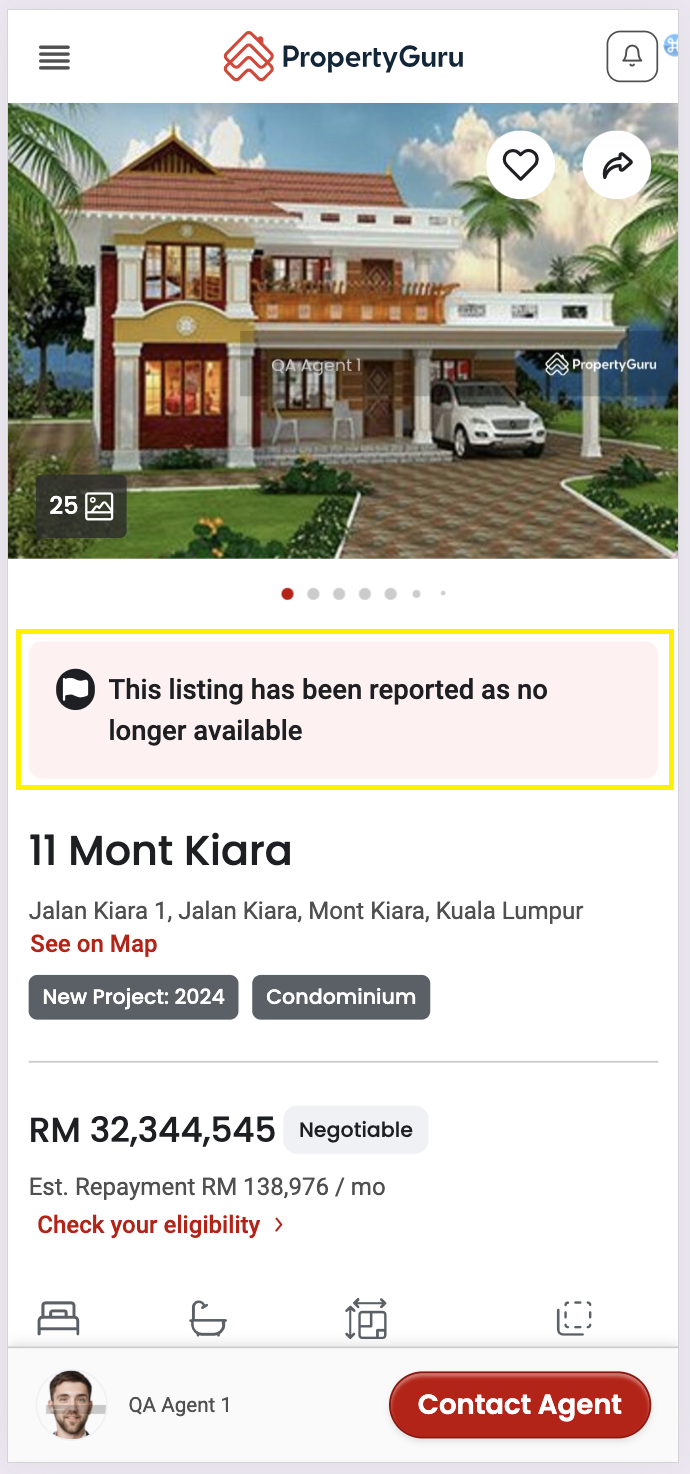Click the PropertyGuru logo

[x=344, y=57]
